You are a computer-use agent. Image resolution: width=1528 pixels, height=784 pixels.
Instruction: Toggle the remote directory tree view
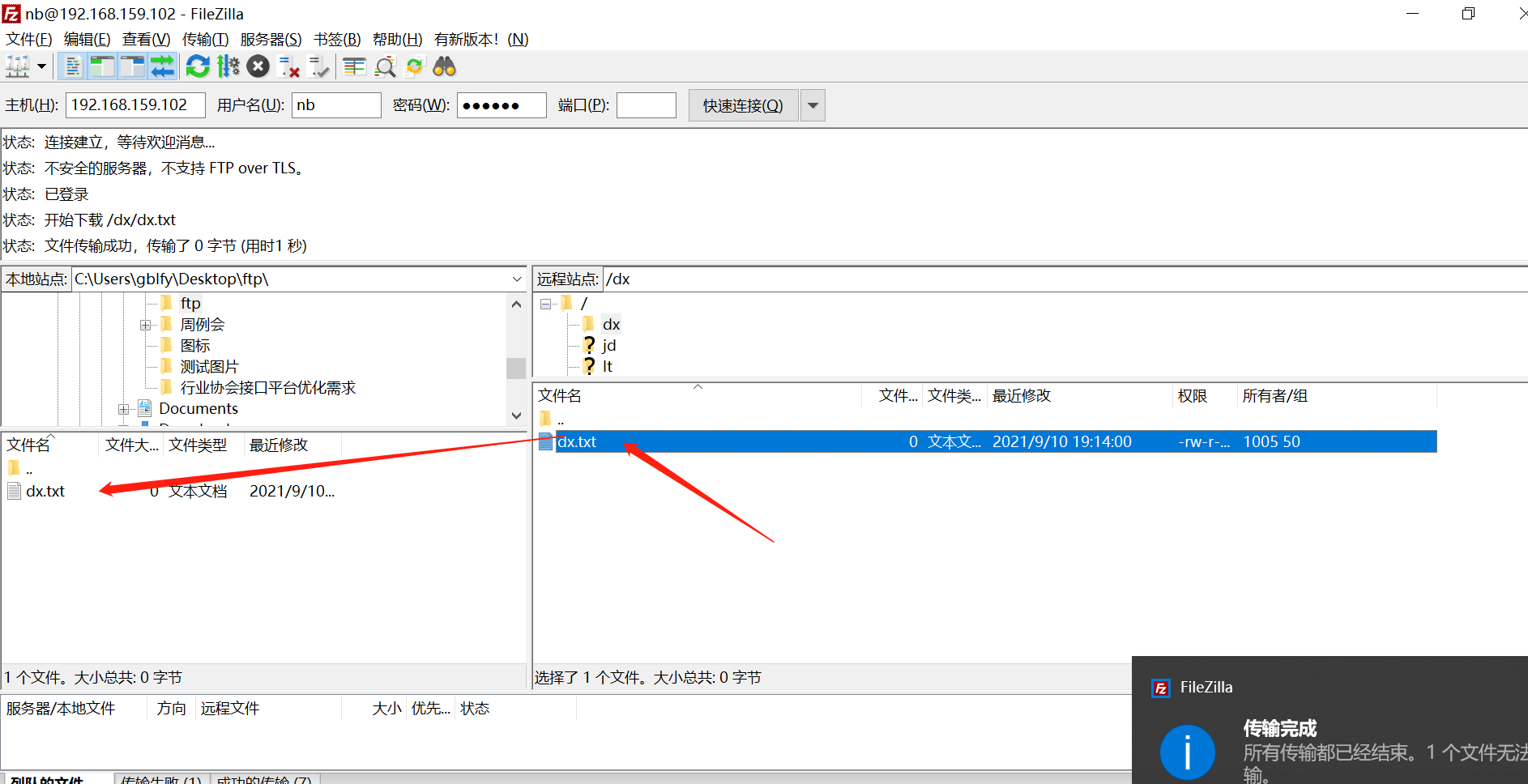[x=132, y=66]
